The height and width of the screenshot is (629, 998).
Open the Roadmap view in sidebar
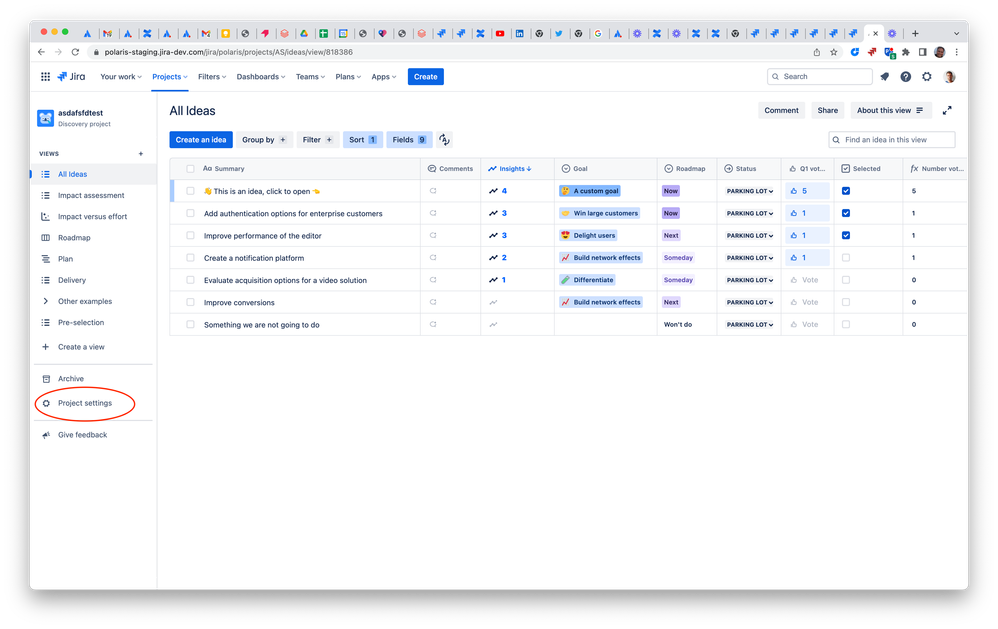[x=74, y=237]
